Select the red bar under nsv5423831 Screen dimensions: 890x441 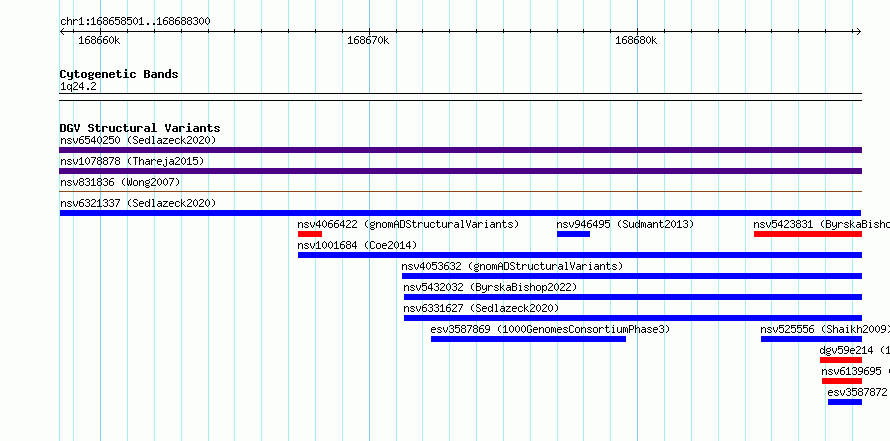tap(808, 234)
